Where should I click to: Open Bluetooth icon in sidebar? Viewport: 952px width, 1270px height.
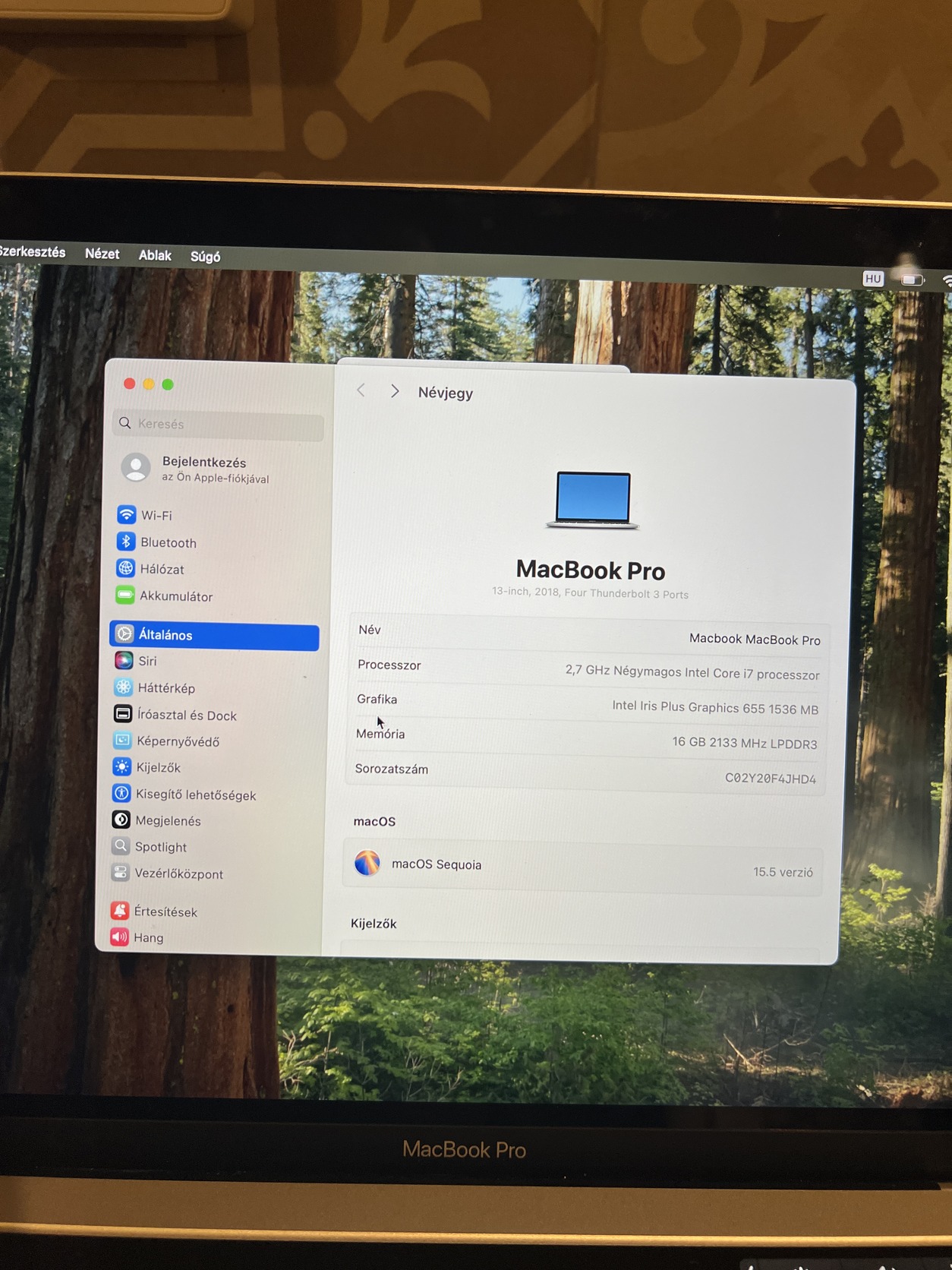[x=126, y=542]
